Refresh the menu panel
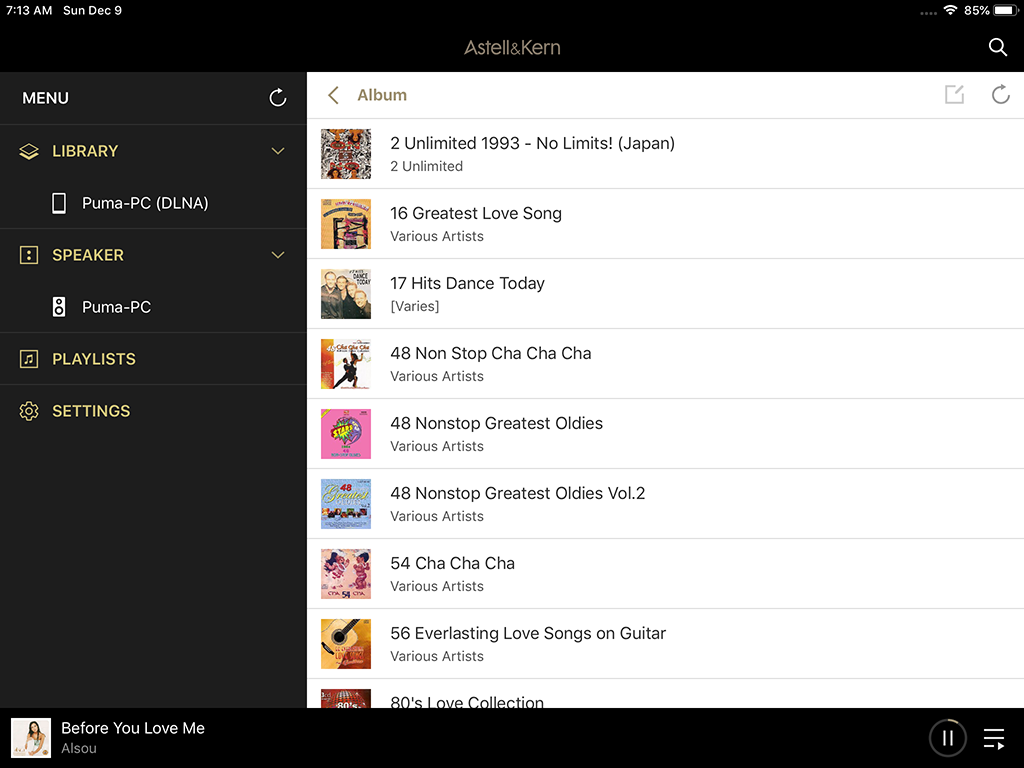Screen dimensions: 1024x768 click(278, 97)
